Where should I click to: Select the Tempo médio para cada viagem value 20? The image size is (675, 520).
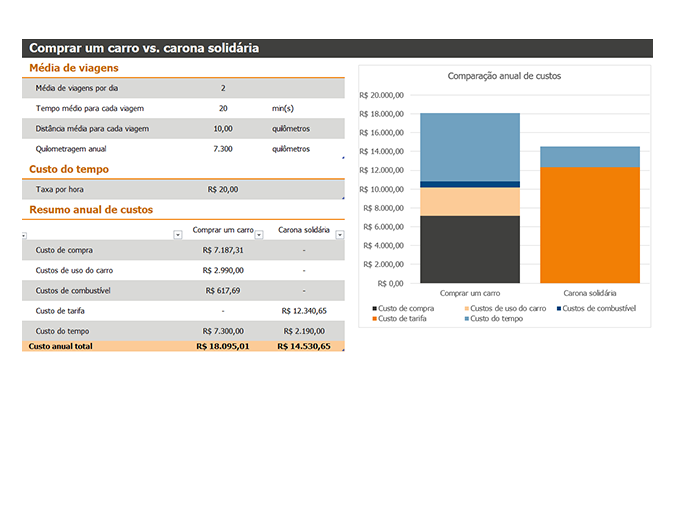click(x=223, y=108)
